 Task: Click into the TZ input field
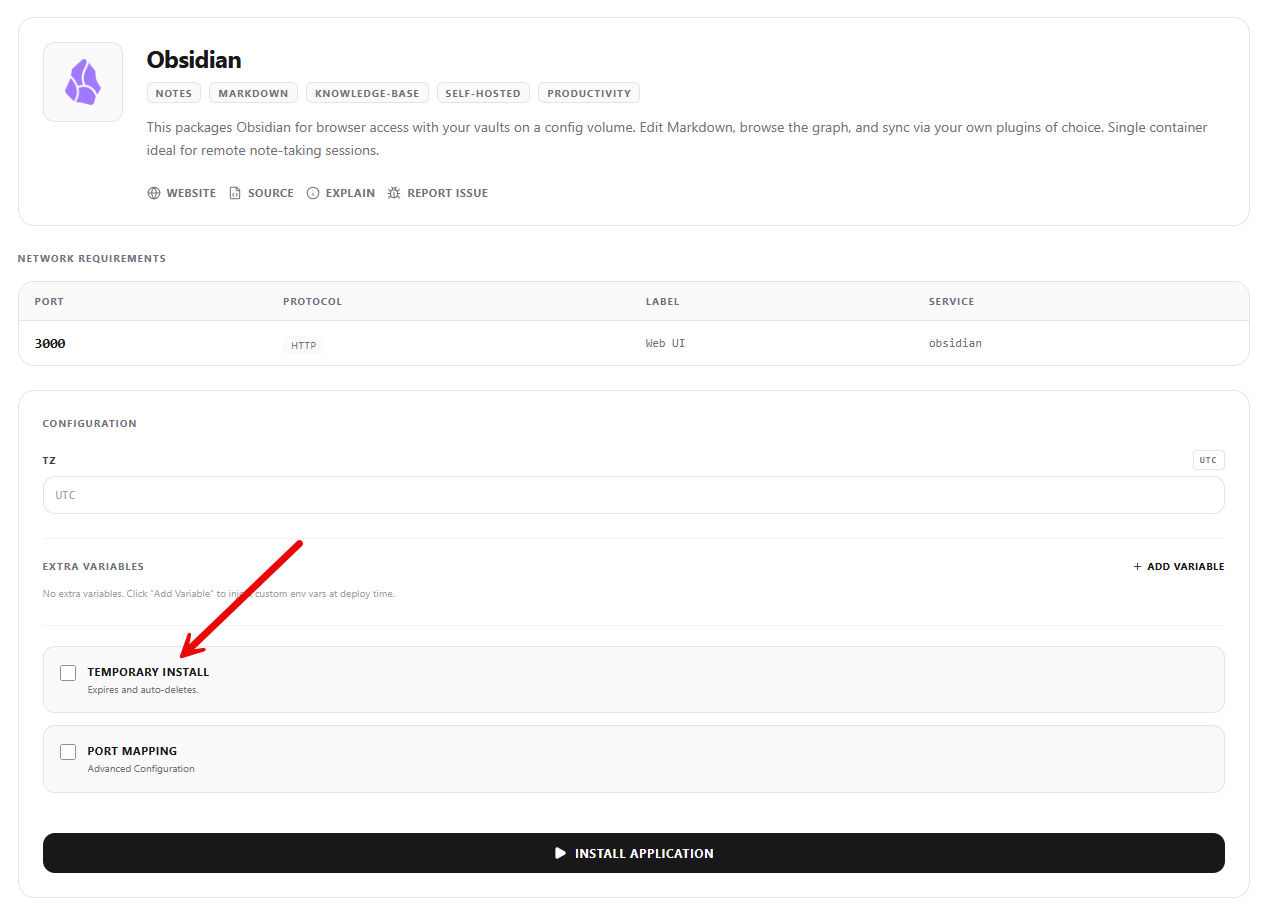633,495
